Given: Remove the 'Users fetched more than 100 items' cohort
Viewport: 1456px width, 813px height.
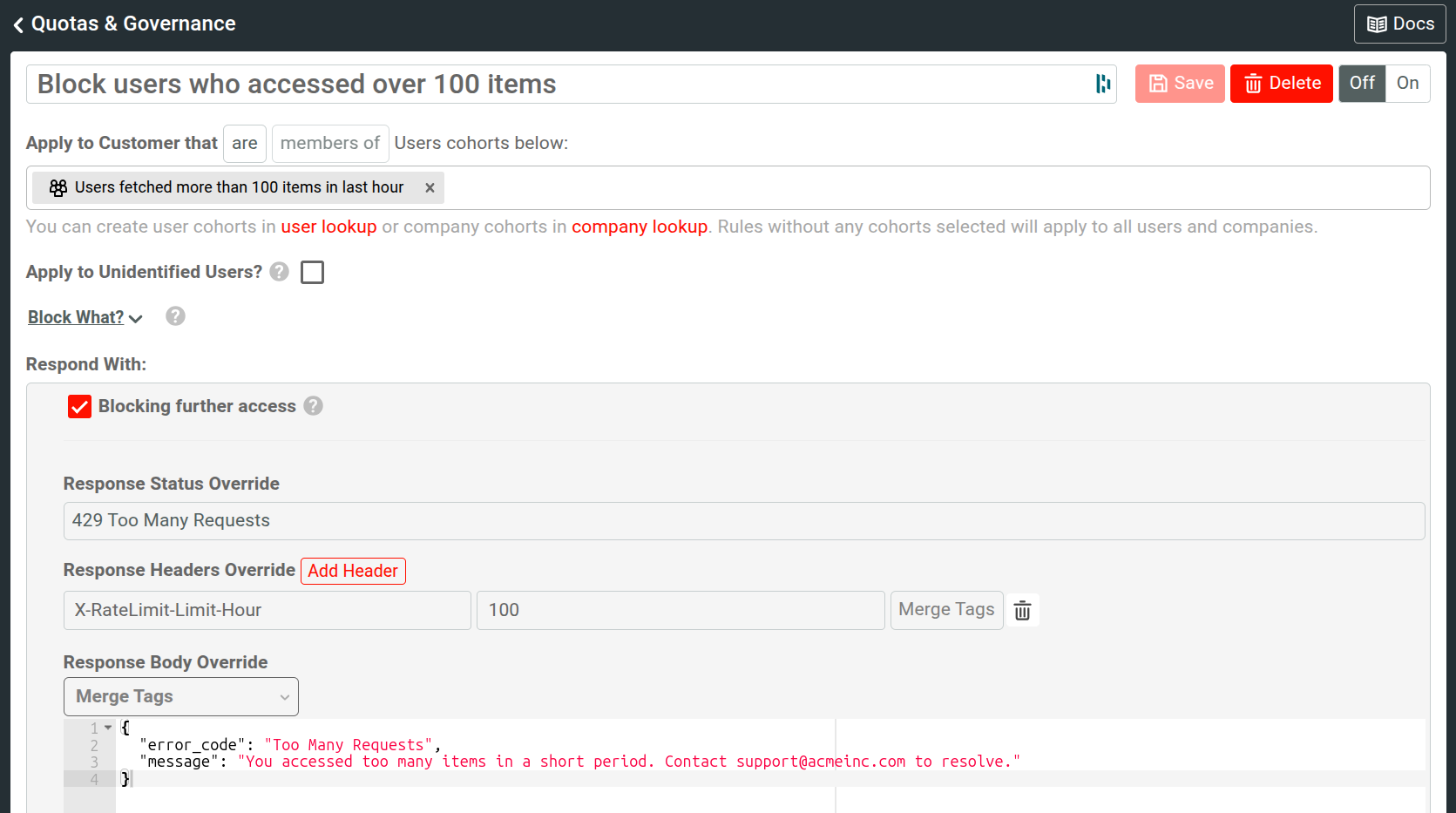Looking at the screenshot, I should tap(430, 187).
